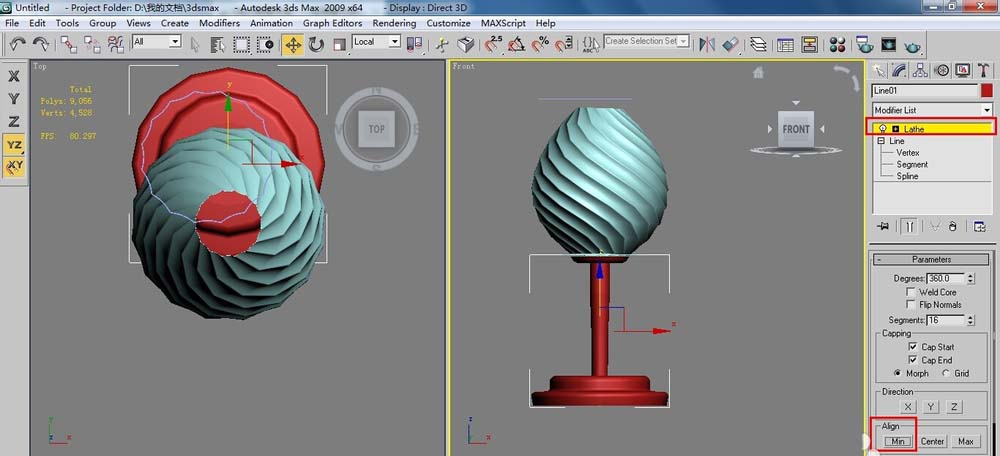
Task: Expand the Lathe modifier sub-objects
Action: pyautogui.click(x=895, y=129)
